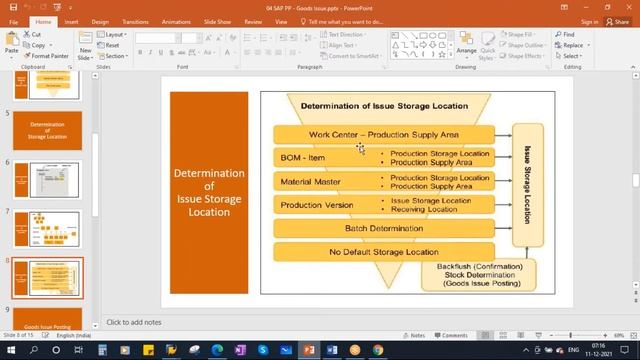Image resolution: width=640 pixels, height=360 pixels.
Task: Open the font color dropdown
Action: [234, 52]
